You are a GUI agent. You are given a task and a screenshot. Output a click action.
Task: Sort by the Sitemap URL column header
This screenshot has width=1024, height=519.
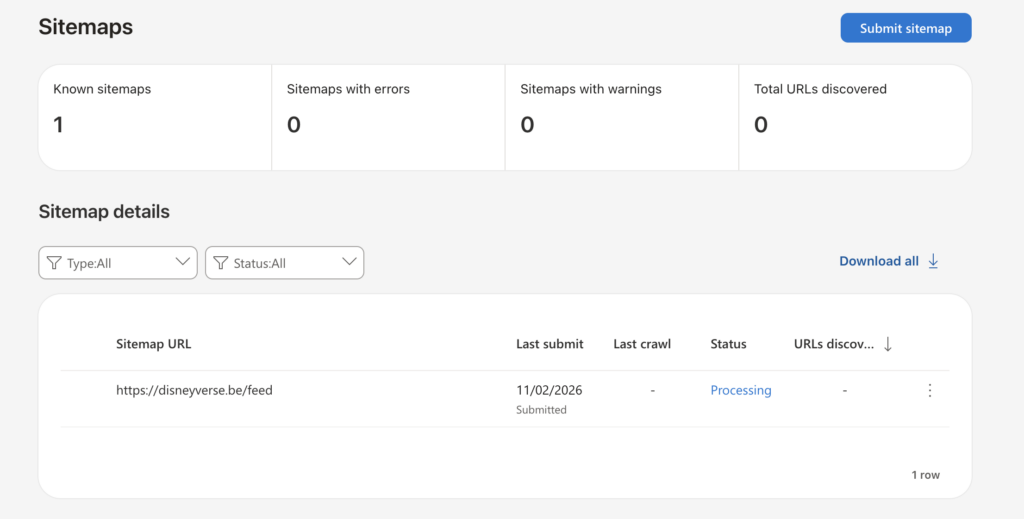[x=153, y=344]
